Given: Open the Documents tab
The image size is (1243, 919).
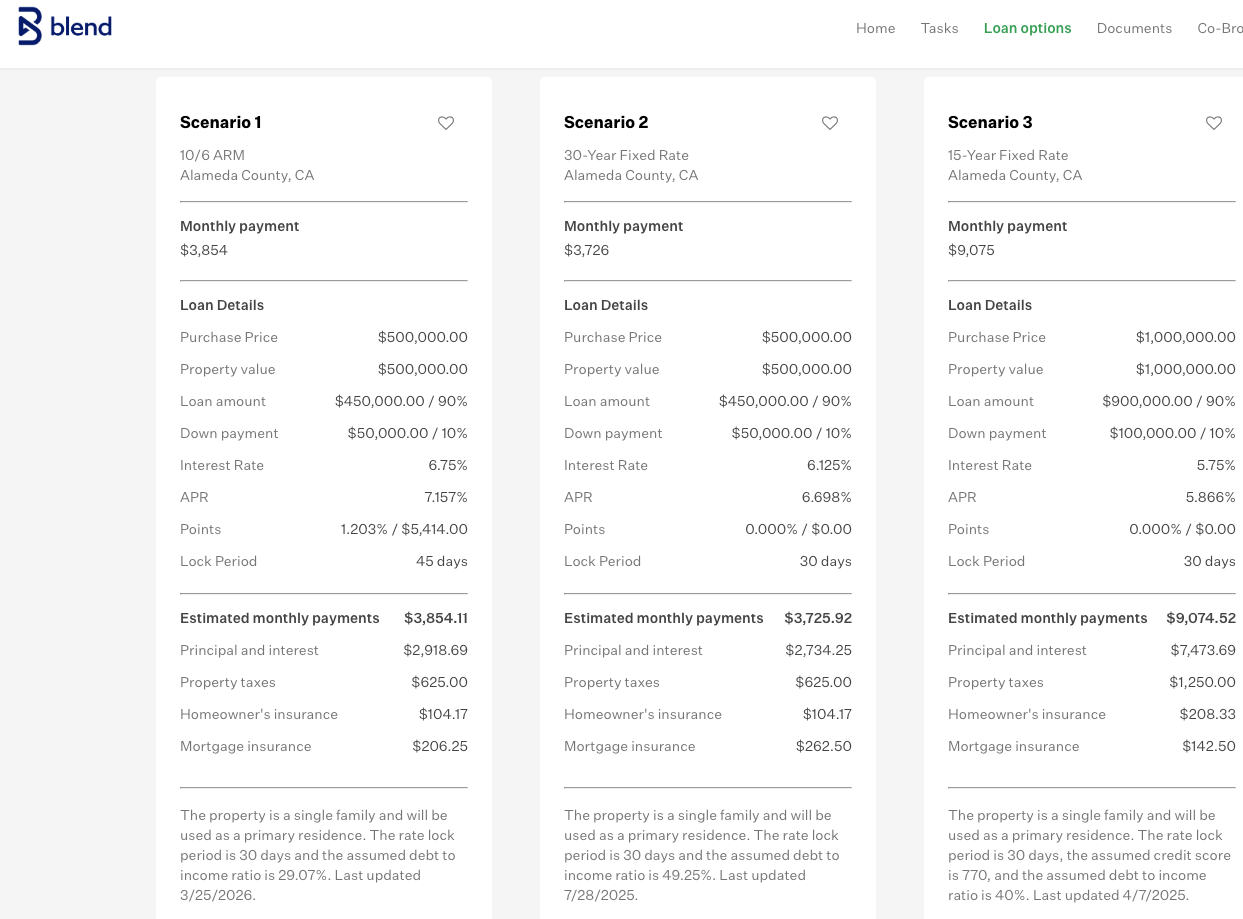Looking at the screenshot, I should [x=1134, y=28].
